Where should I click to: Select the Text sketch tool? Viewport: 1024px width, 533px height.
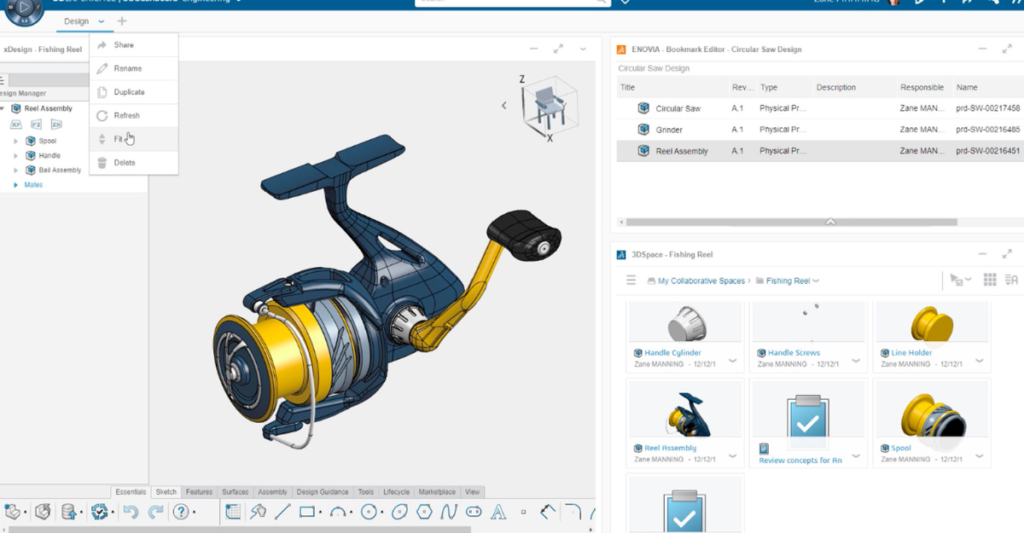coord(497,512)
